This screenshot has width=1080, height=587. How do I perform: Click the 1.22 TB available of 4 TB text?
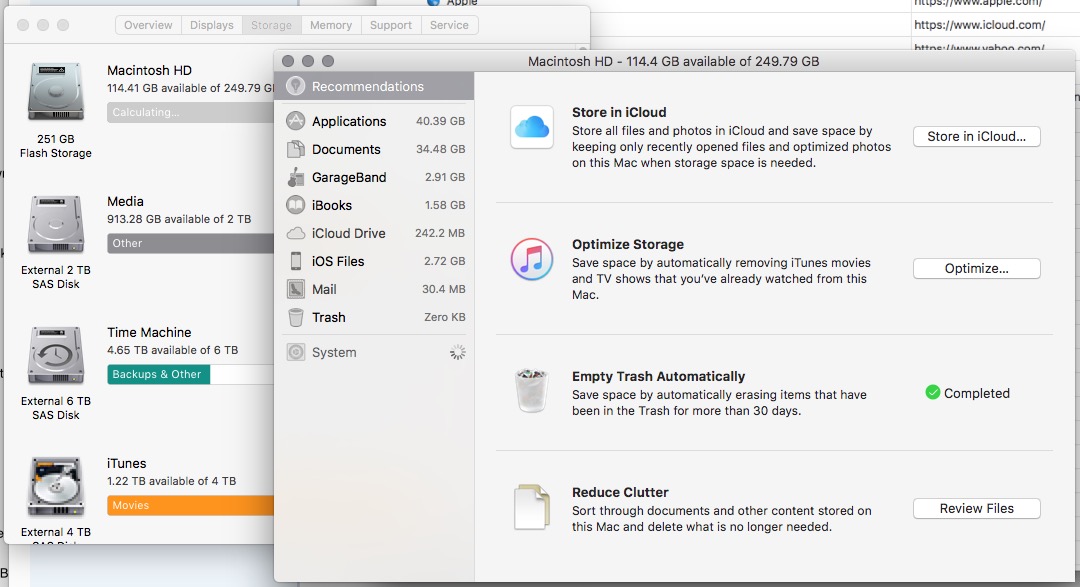coord(172,481)
